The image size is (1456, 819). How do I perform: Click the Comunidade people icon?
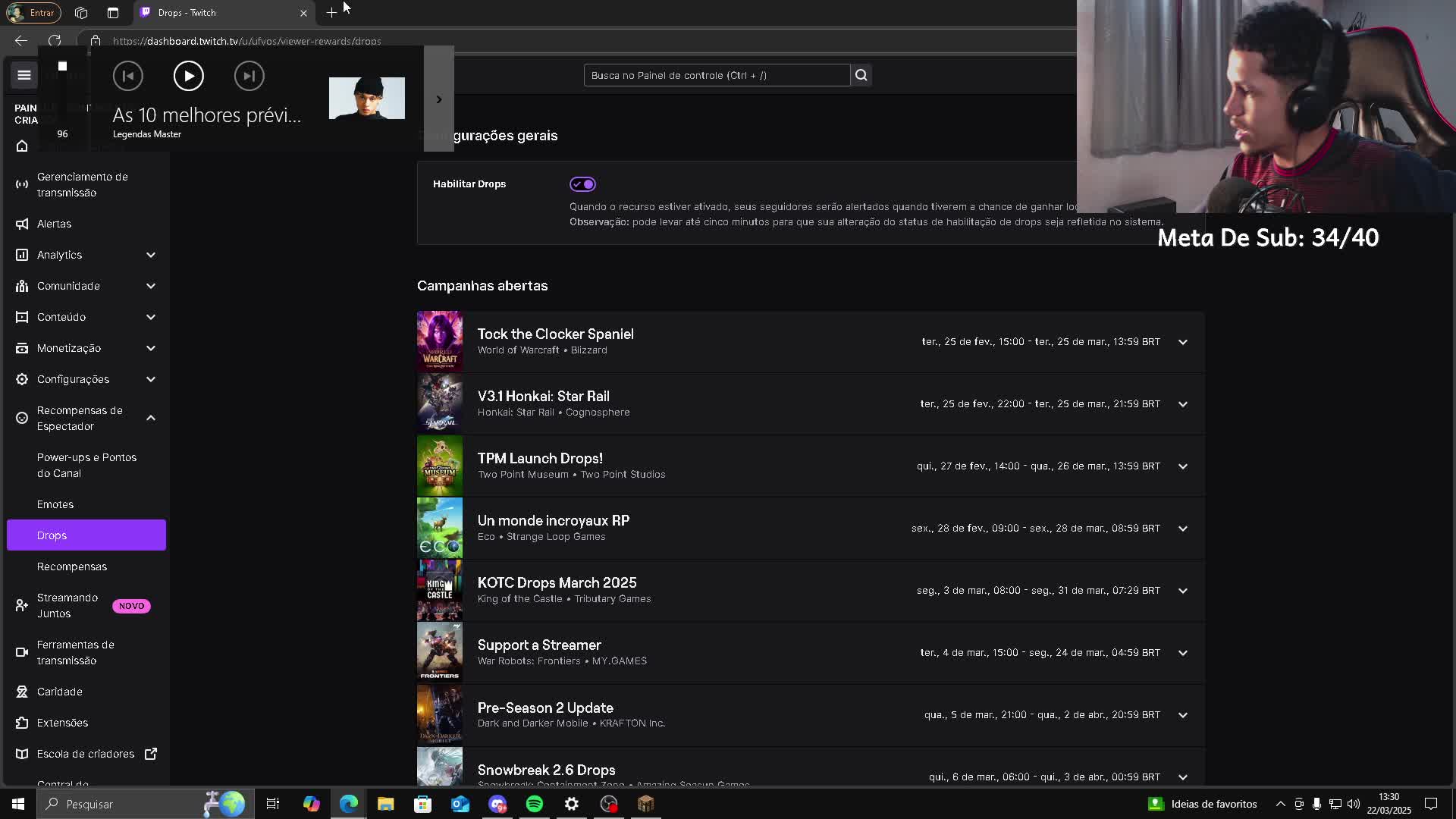[x=22, y=286]
